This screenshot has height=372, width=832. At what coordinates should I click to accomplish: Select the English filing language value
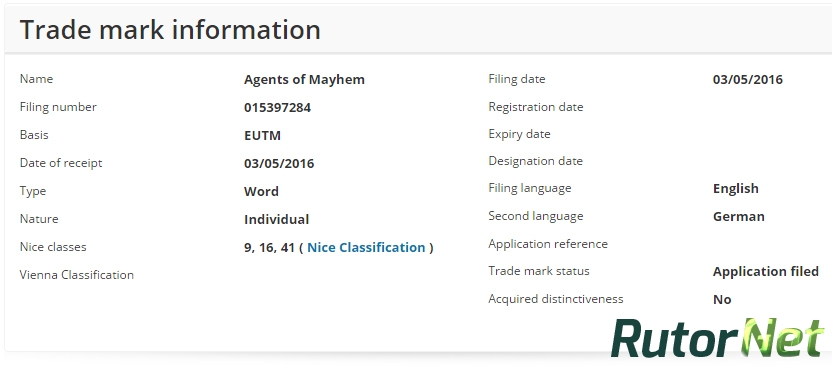[x=735, y=189]
